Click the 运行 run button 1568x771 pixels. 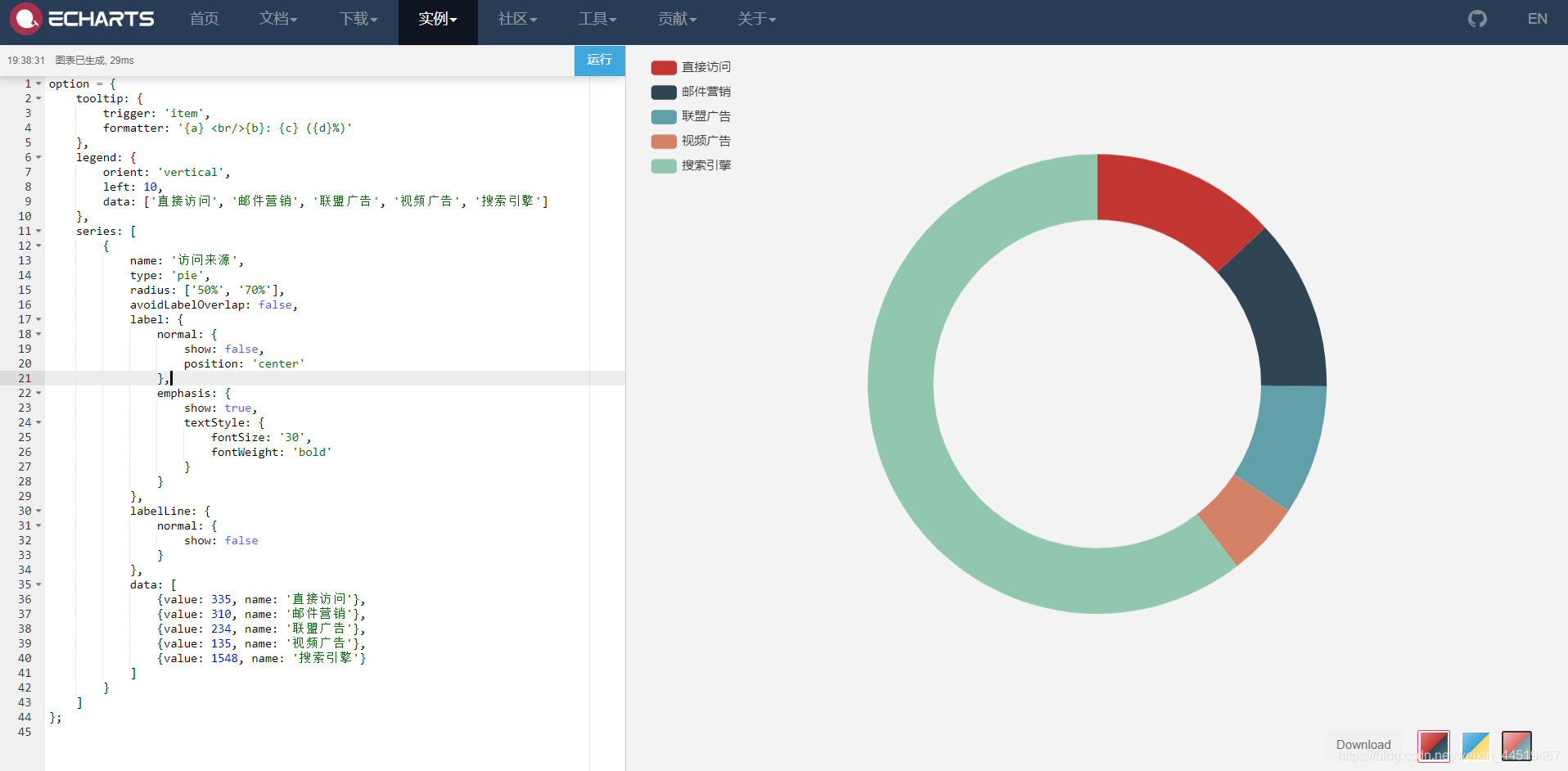[x=599, y=60]
